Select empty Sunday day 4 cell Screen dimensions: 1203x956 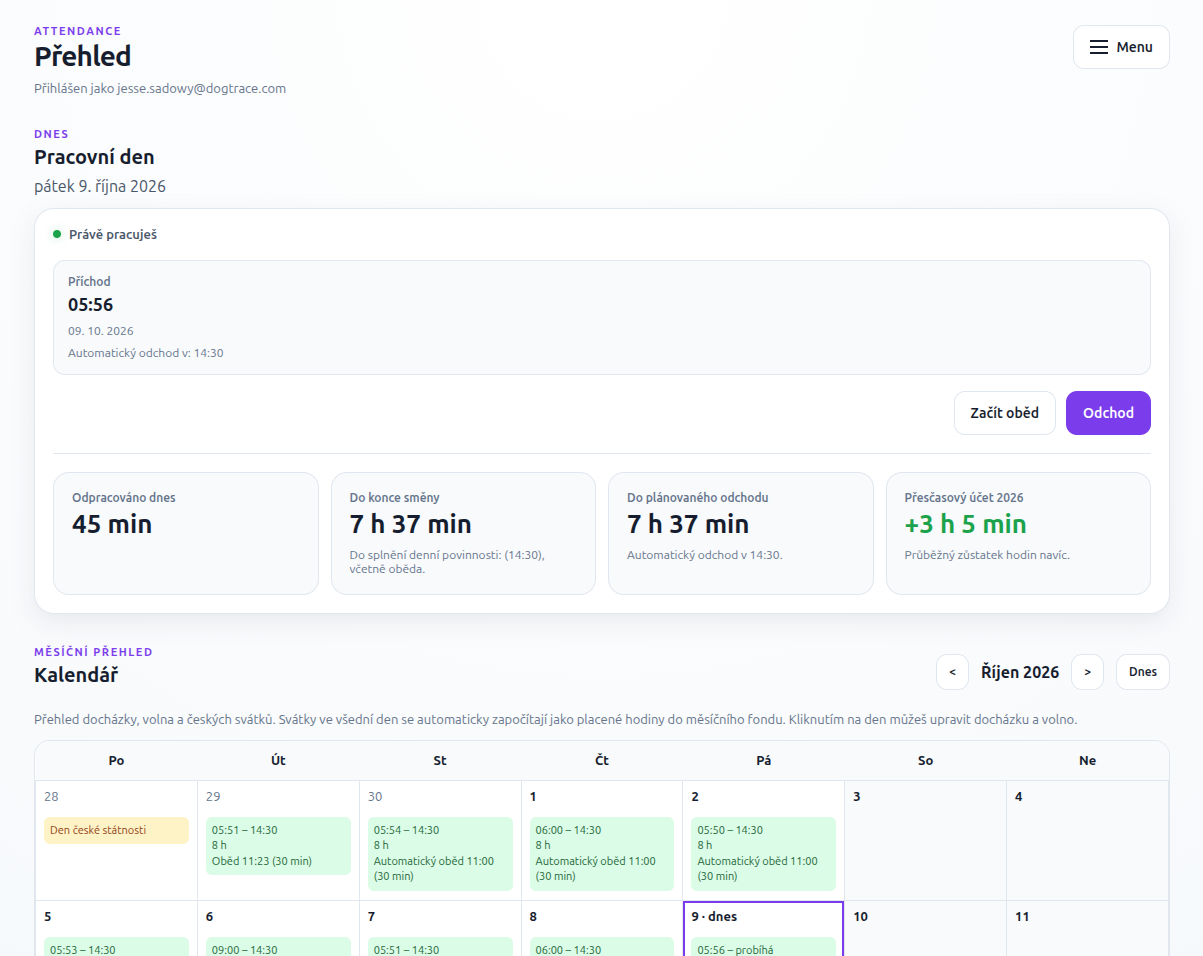click(1087, 840)
